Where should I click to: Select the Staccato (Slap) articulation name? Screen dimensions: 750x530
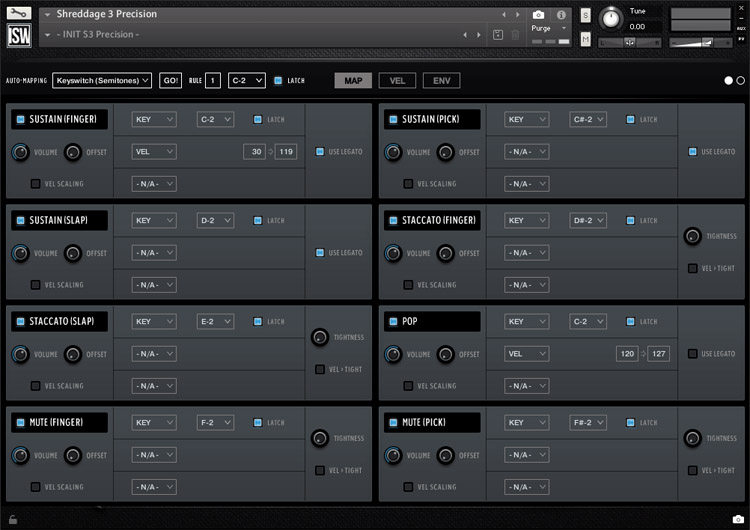pos(62,321)
